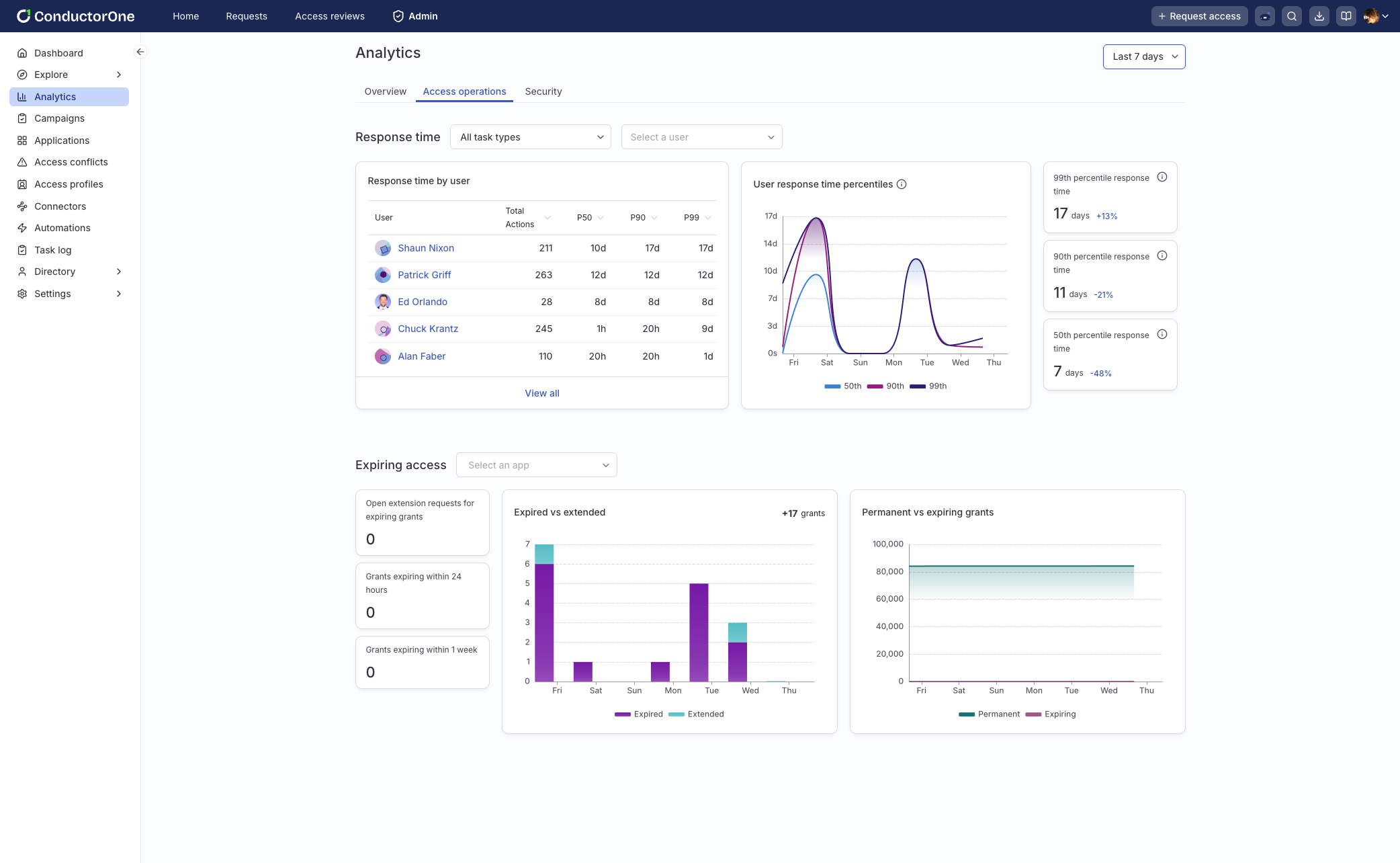1400x863 pixels.
Task: Click info icon beside percentiles chart title
Action: coord(902,184)
